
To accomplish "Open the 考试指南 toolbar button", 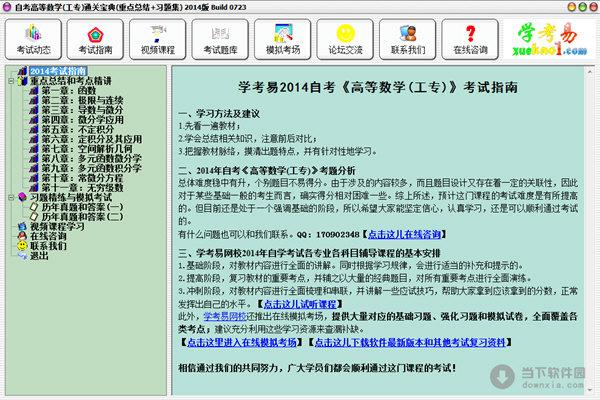I will [95, 39].
